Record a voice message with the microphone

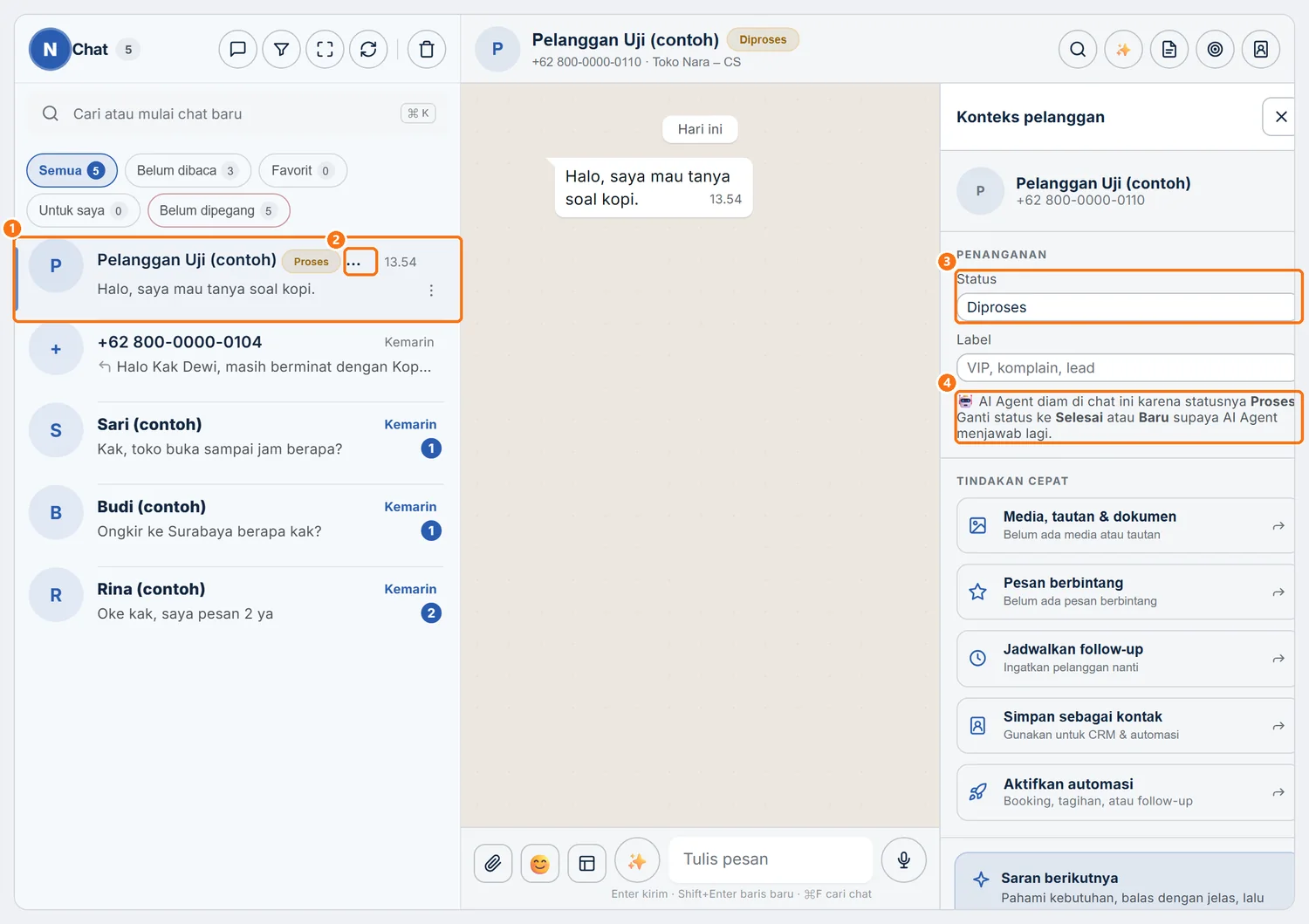tap(904, 860)
